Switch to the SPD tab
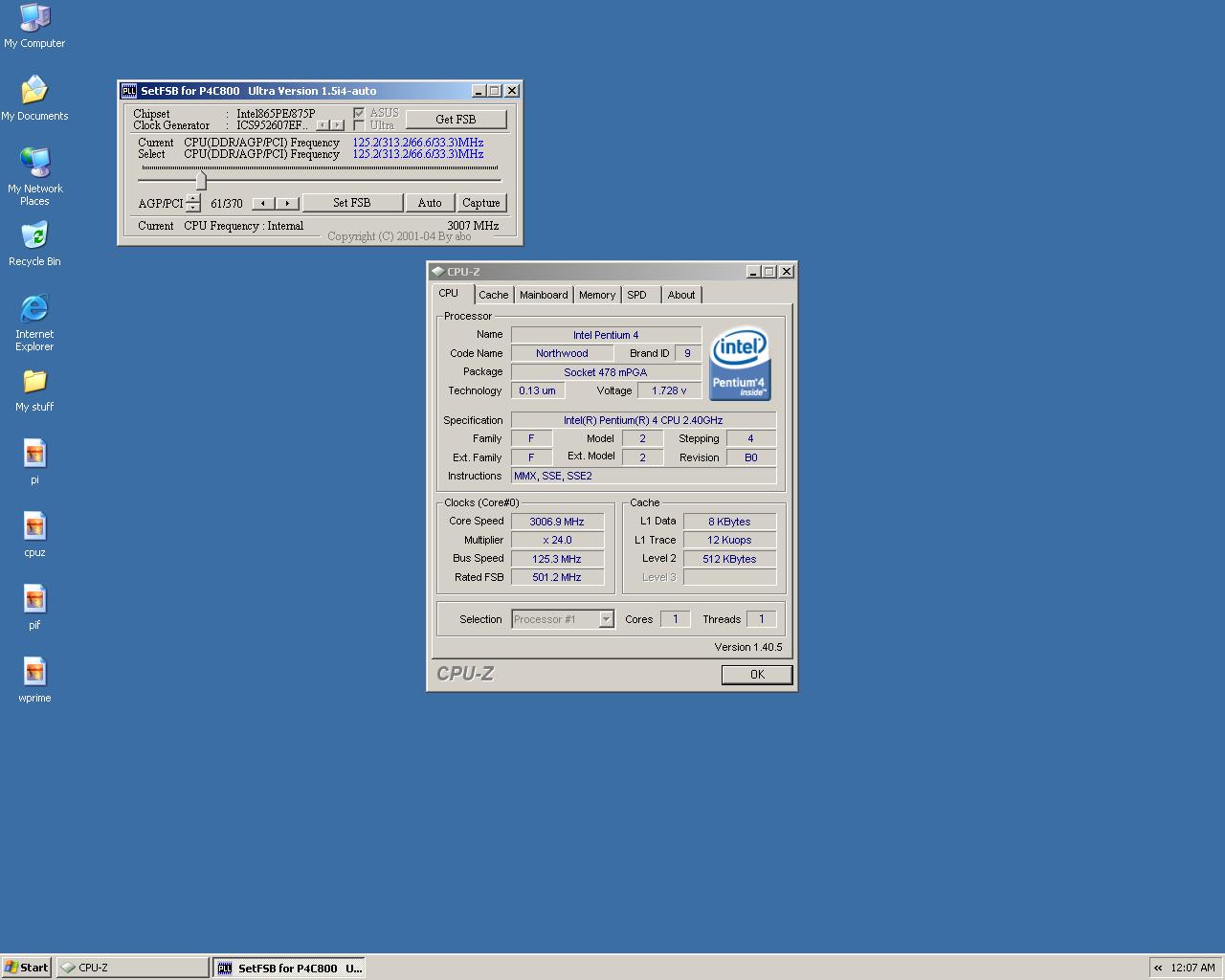Viewport: 1225px width, 980px height. (637, 295)
